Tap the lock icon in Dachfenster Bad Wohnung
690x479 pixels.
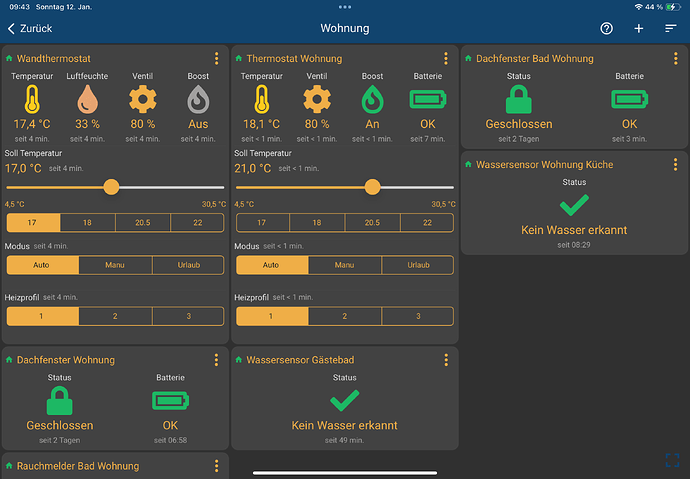(x=518, y=99)
